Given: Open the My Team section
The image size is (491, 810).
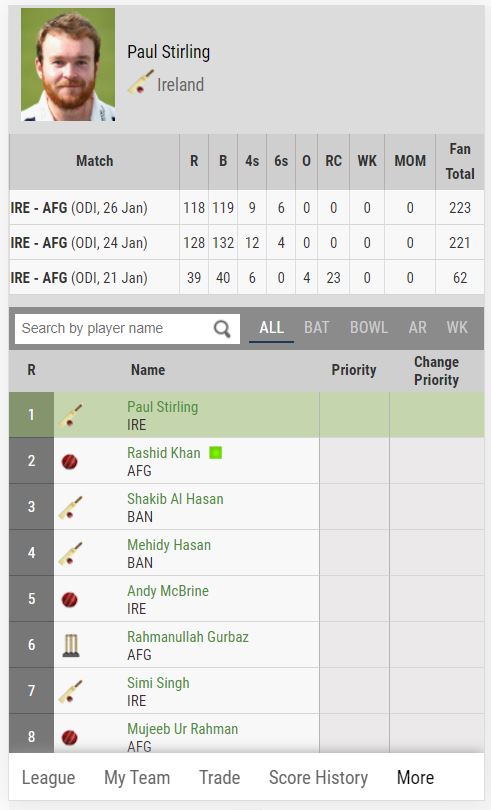Looking at the screenshot, I should point(137,777).
